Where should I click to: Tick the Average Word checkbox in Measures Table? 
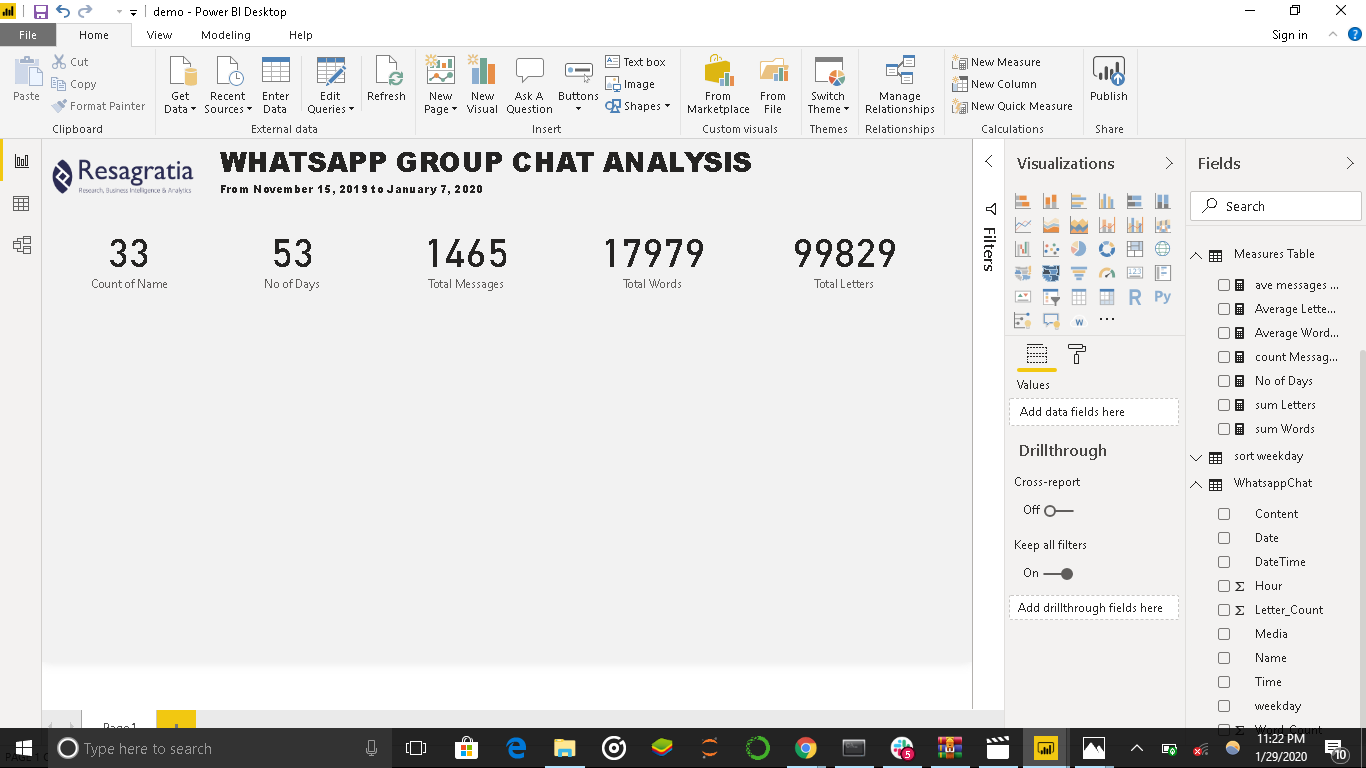[x=1224, y=332]
